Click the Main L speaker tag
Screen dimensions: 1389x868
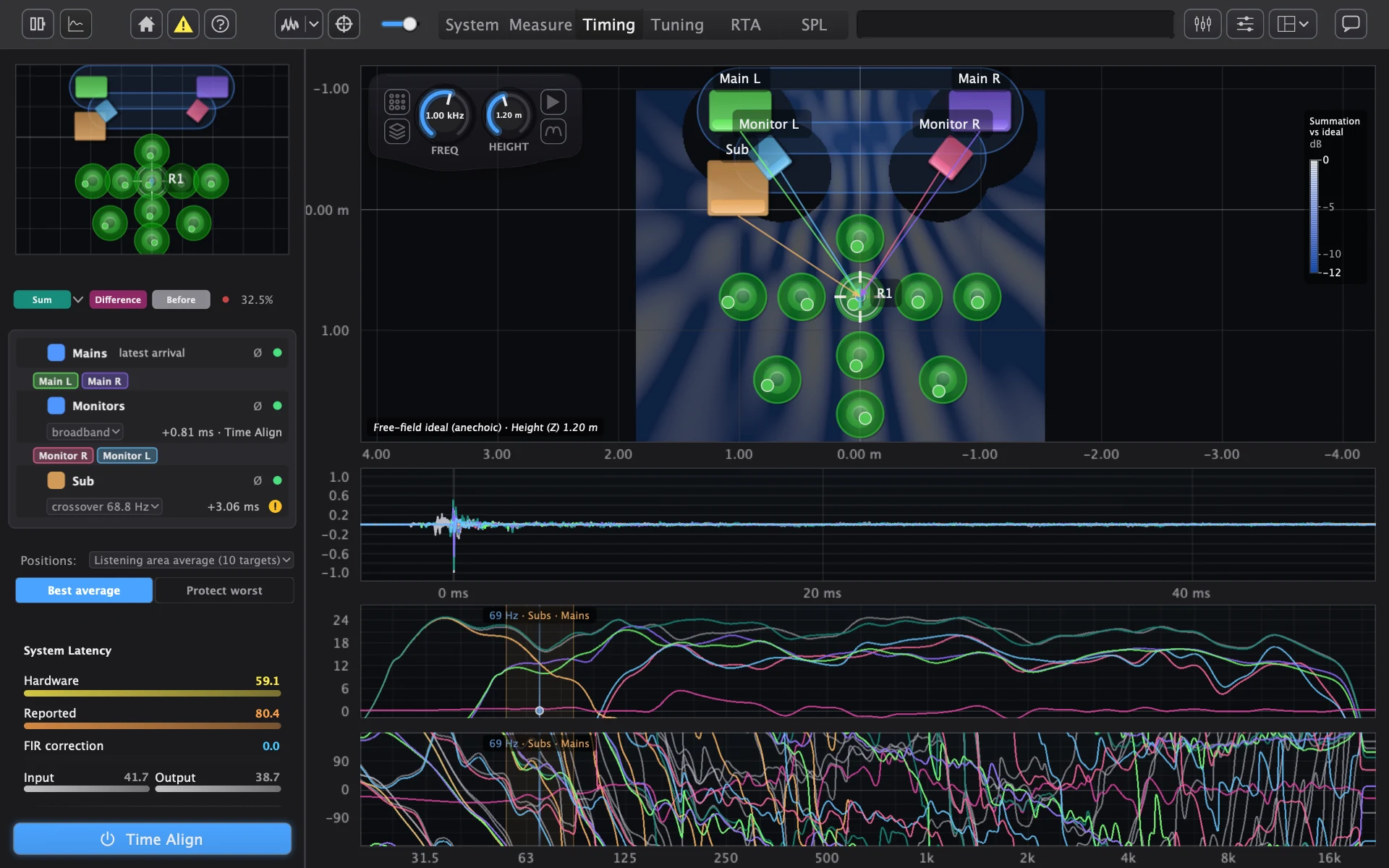coord(55,381)
